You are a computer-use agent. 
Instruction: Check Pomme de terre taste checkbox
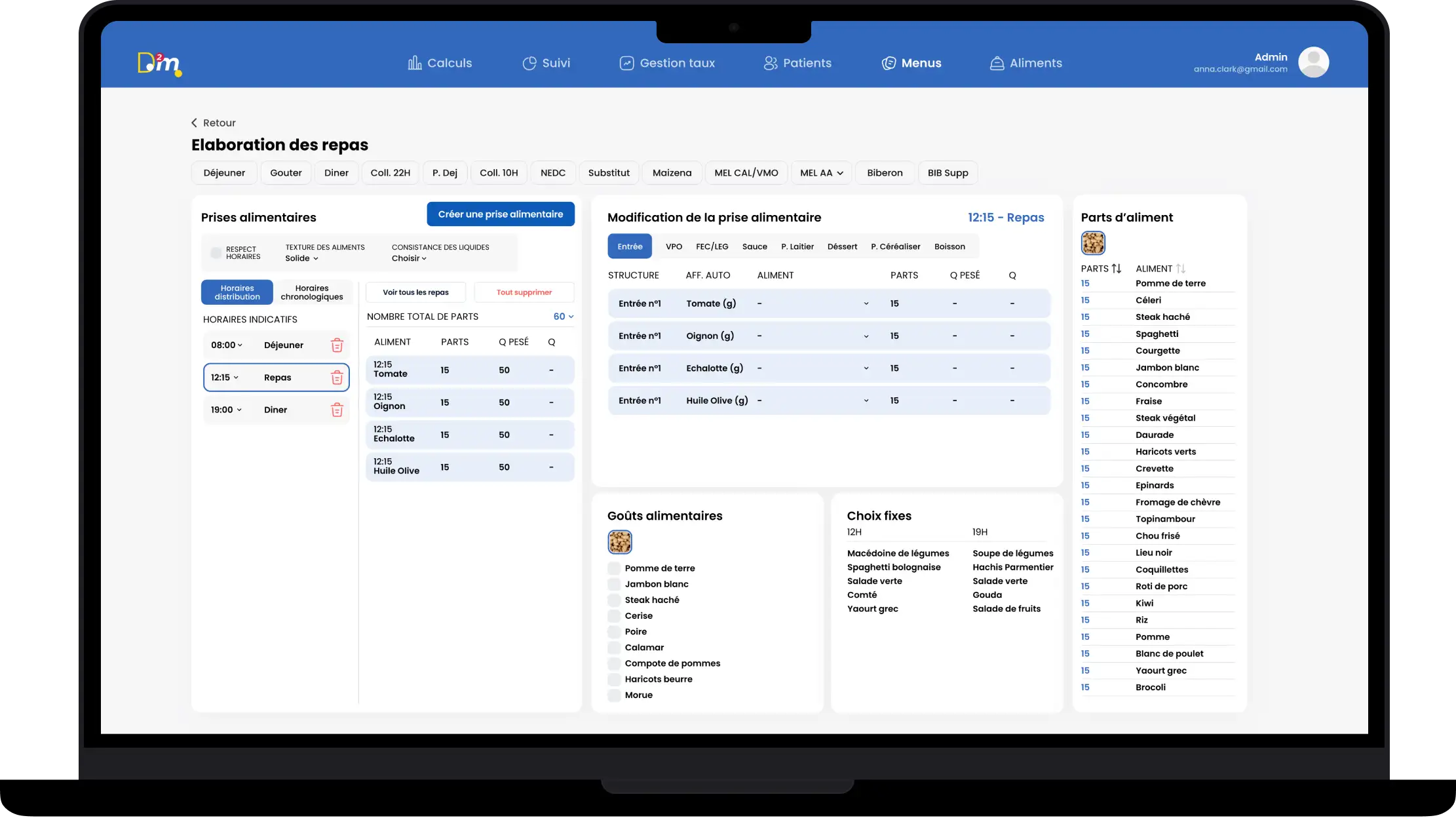pyautogui.click(x=614, y=568)
